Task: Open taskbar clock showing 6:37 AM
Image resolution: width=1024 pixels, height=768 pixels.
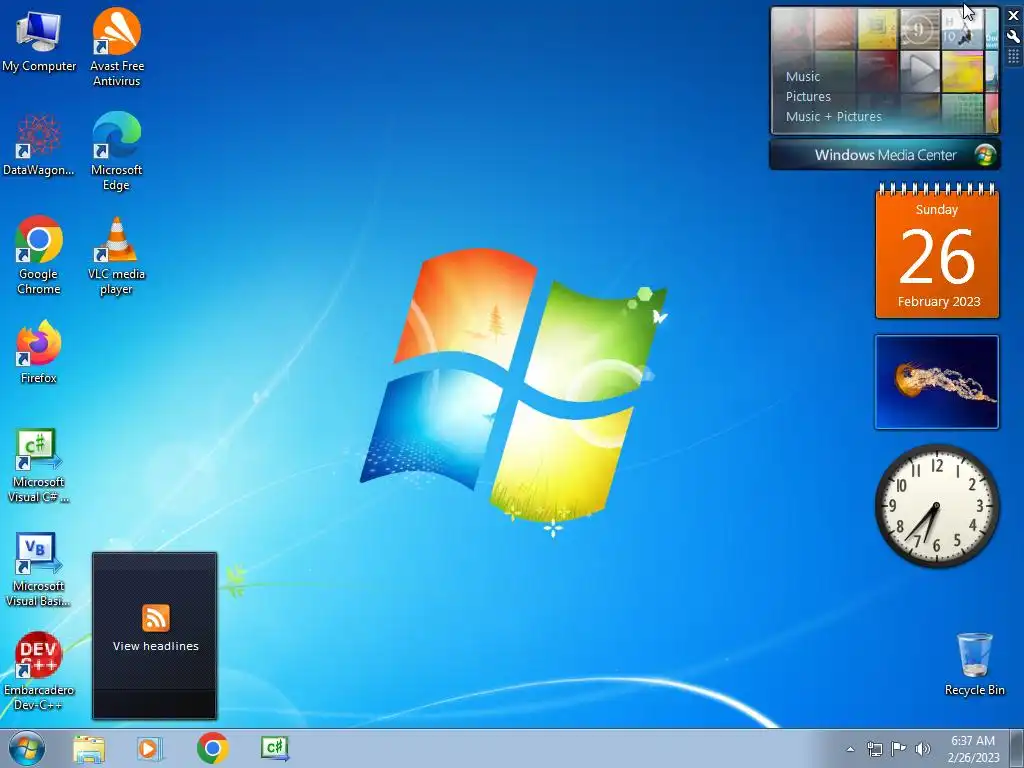Action: 973,749
